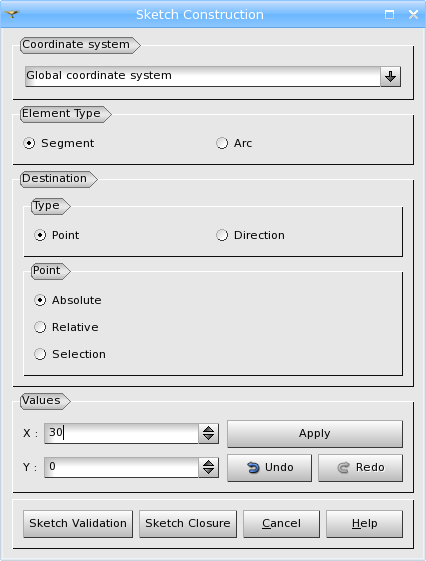Click into the X value field
426x561 pixels.
121,433
